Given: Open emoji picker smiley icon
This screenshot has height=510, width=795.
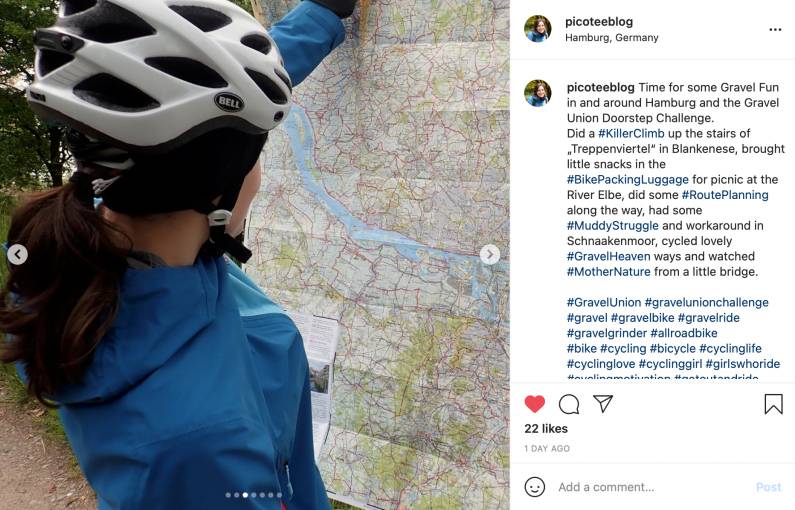Looking at the screenshot, I should pyautogui.click(x=534, y=487).
